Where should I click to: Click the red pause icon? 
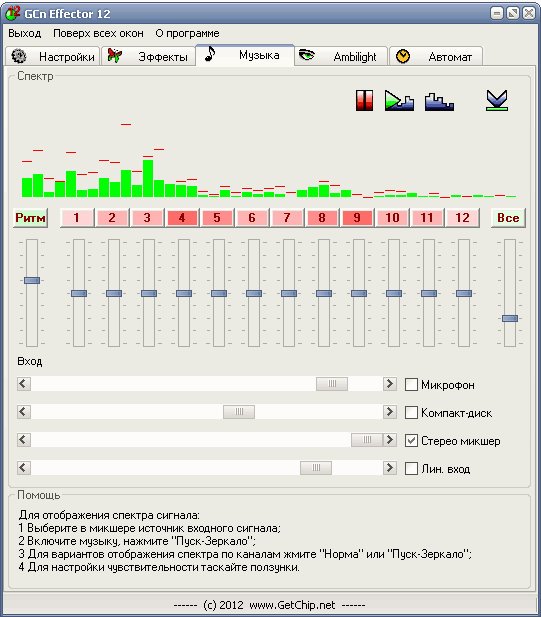(x=364, y=100)
